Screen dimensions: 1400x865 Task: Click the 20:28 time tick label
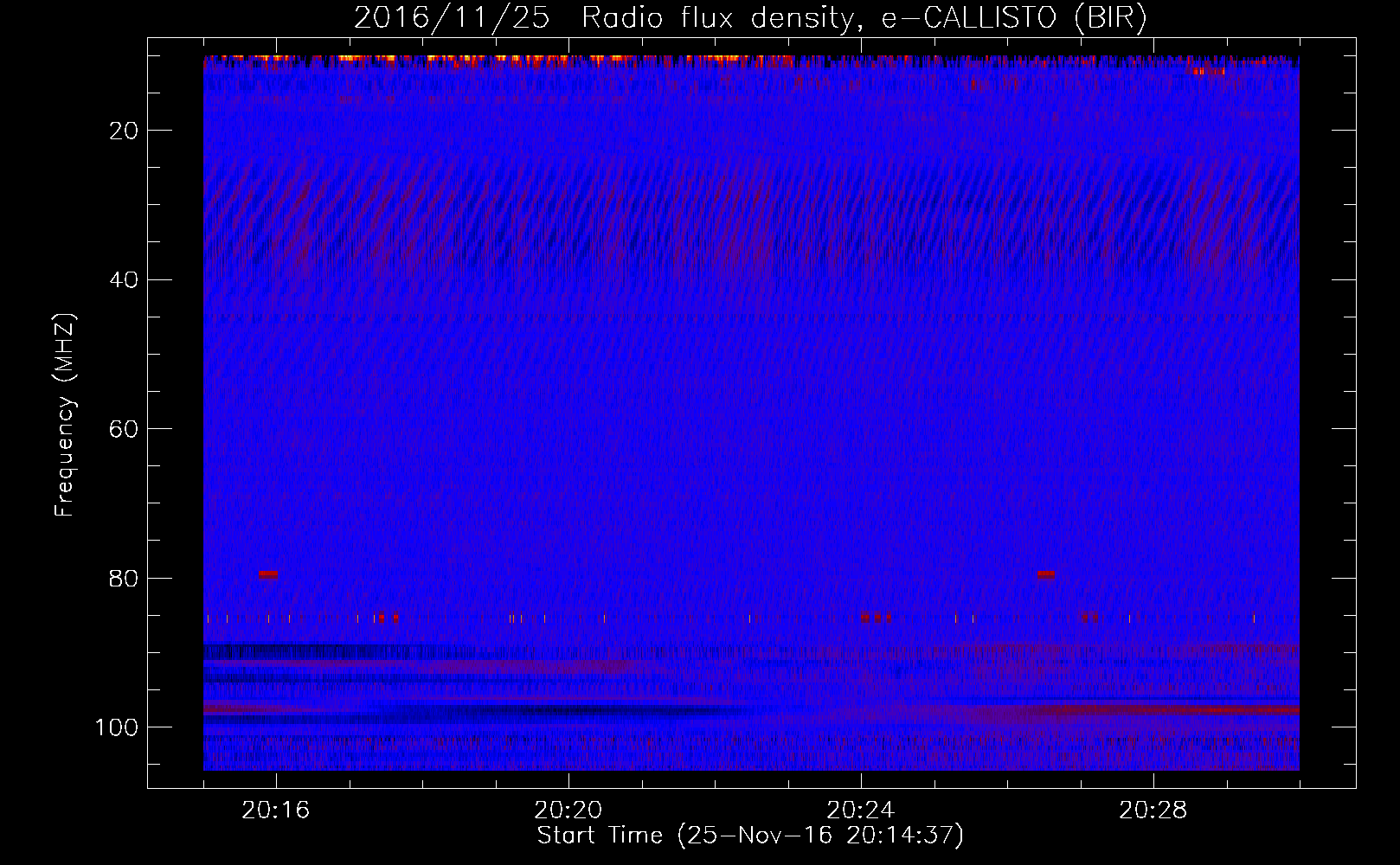1153,811
